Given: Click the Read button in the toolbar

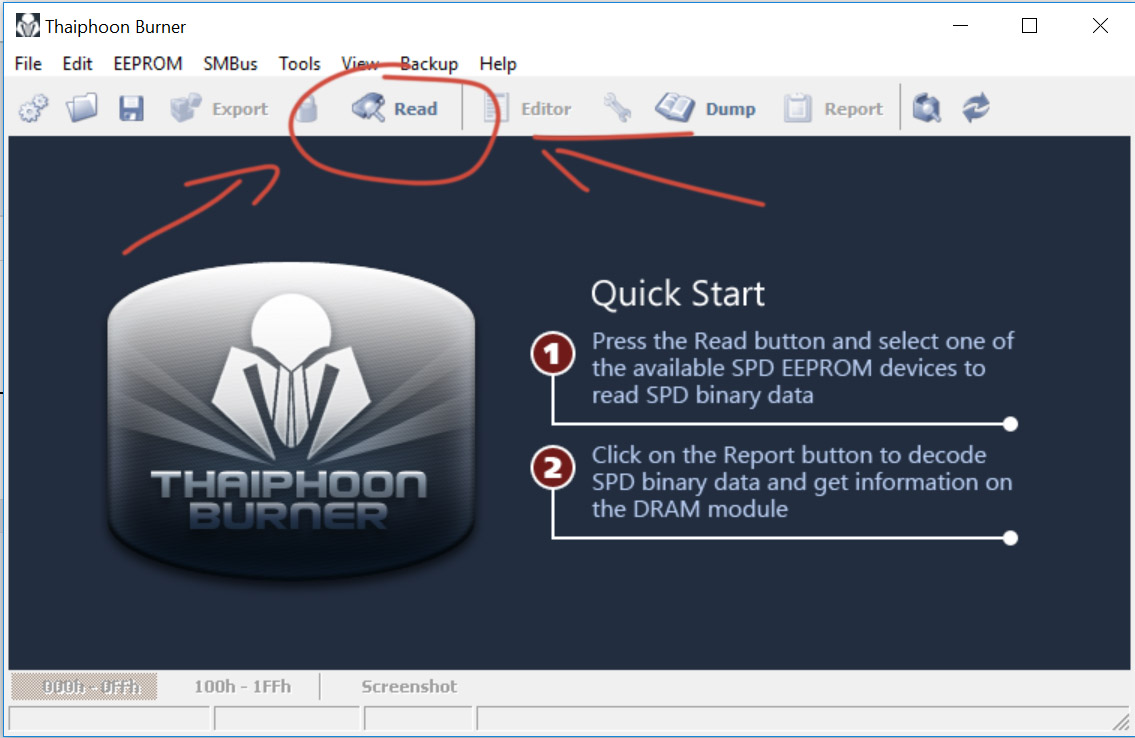Looking at the screenshot, I should click(395, 109).
